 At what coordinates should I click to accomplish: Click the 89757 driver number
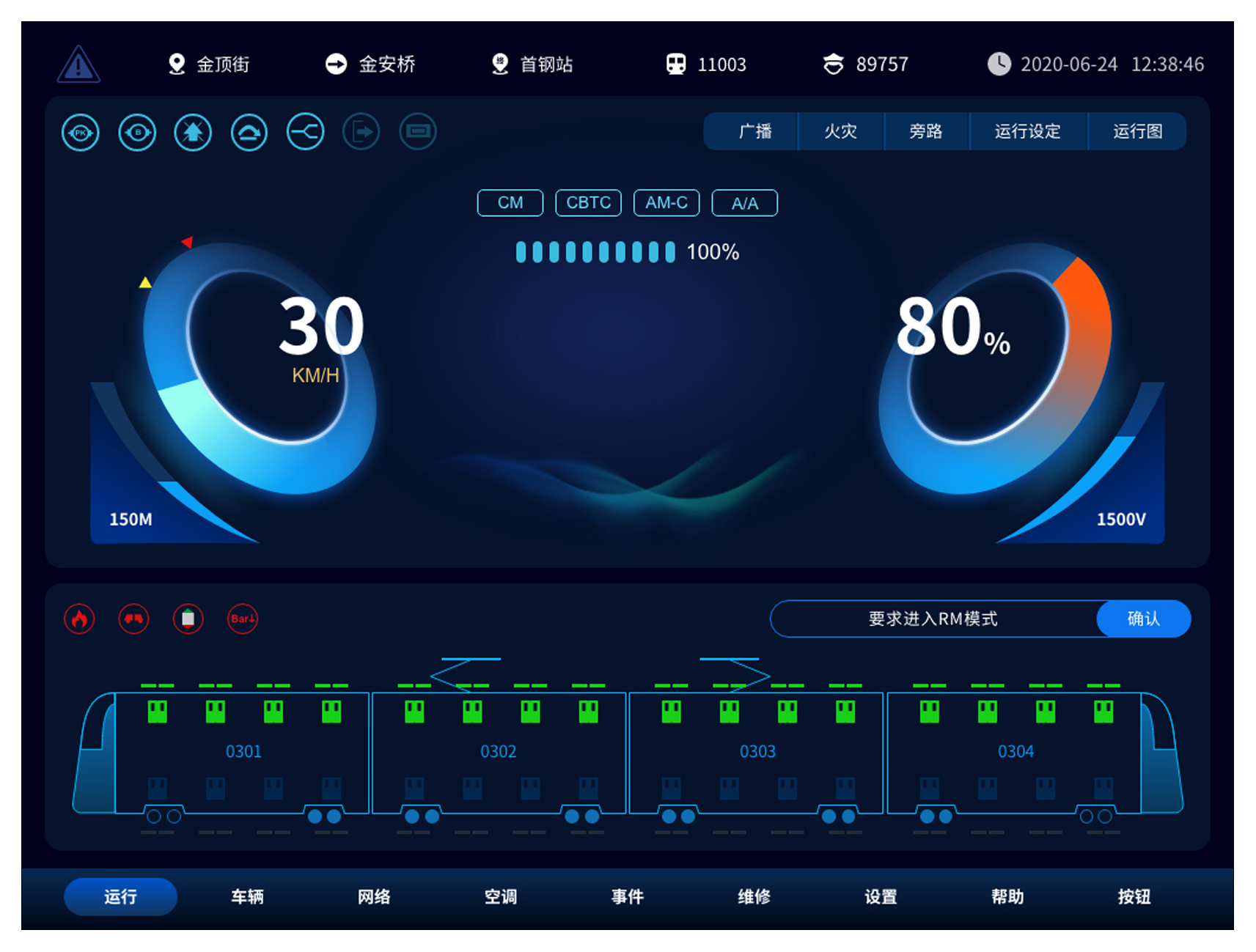pyautogui.click(x=882, y=65)
